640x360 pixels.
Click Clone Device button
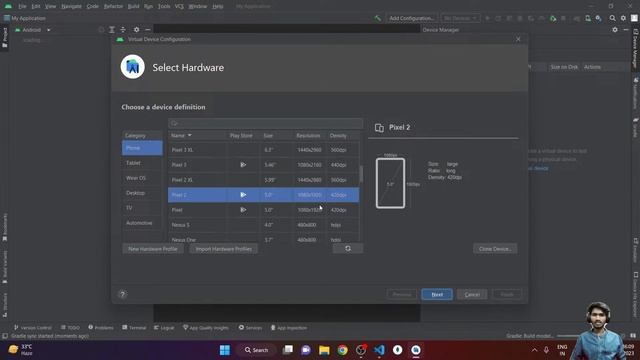pos(495,249)
